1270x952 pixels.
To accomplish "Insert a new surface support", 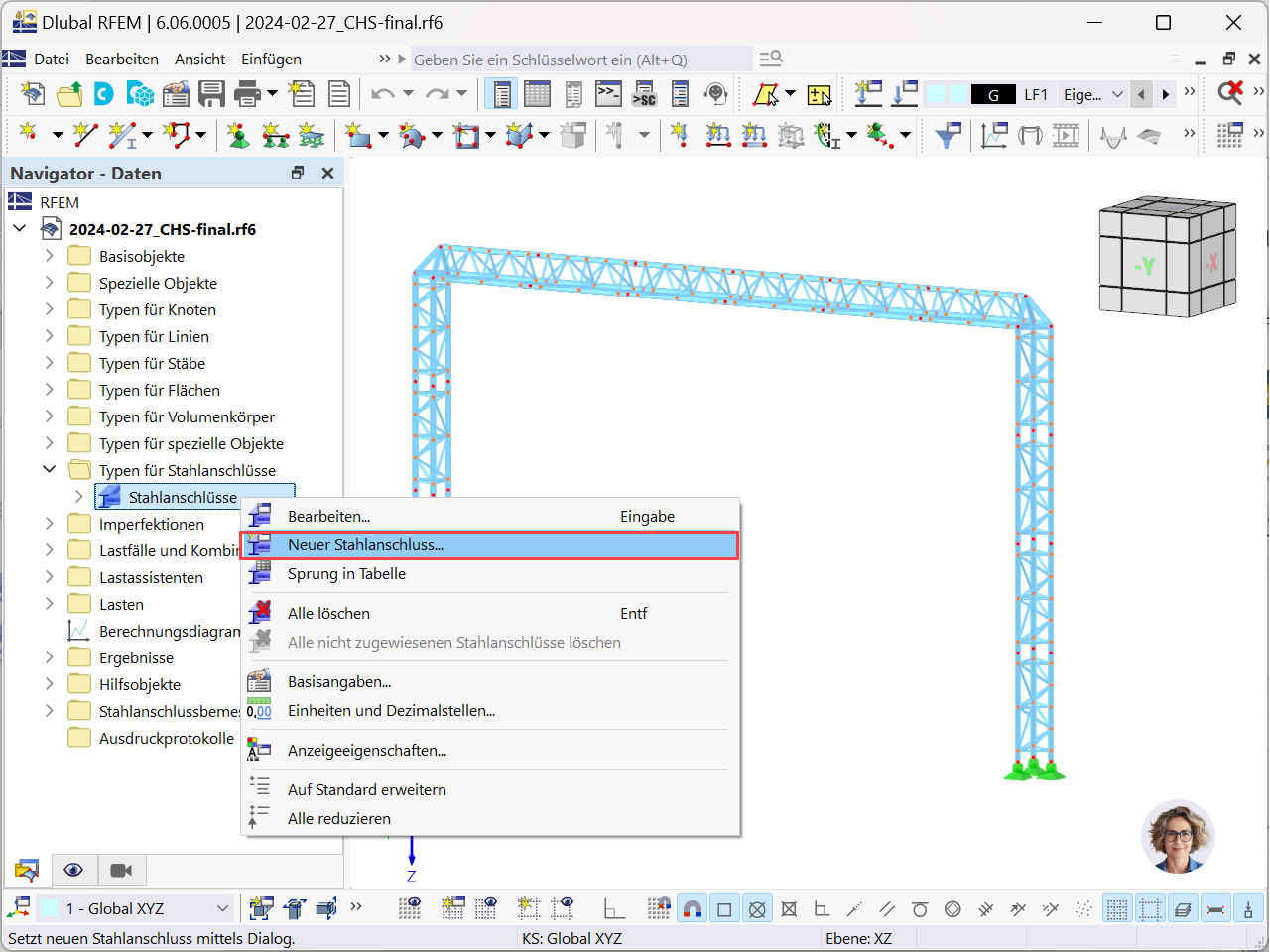I will click(x=311, y=134).
